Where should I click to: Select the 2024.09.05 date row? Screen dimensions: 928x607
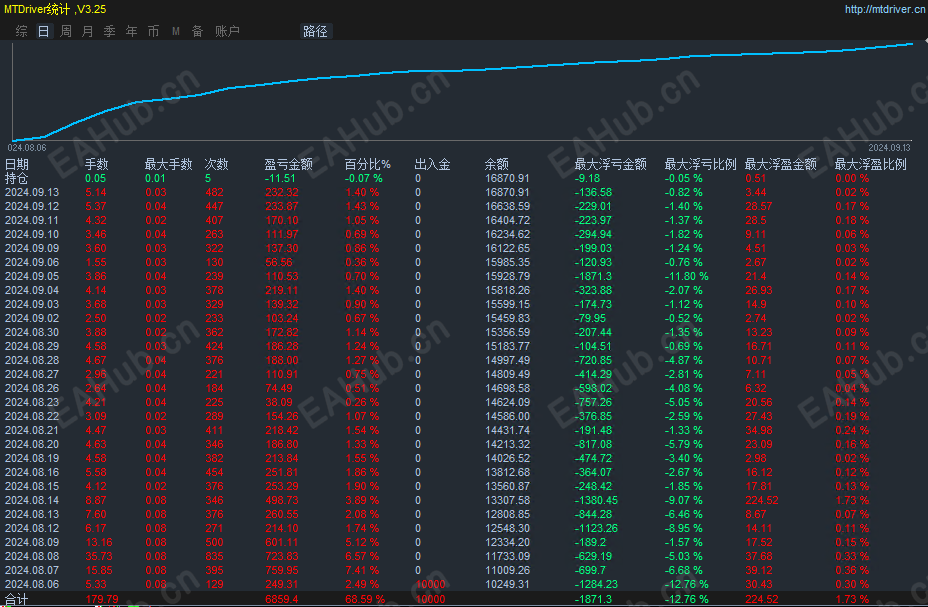click(464, 276)
